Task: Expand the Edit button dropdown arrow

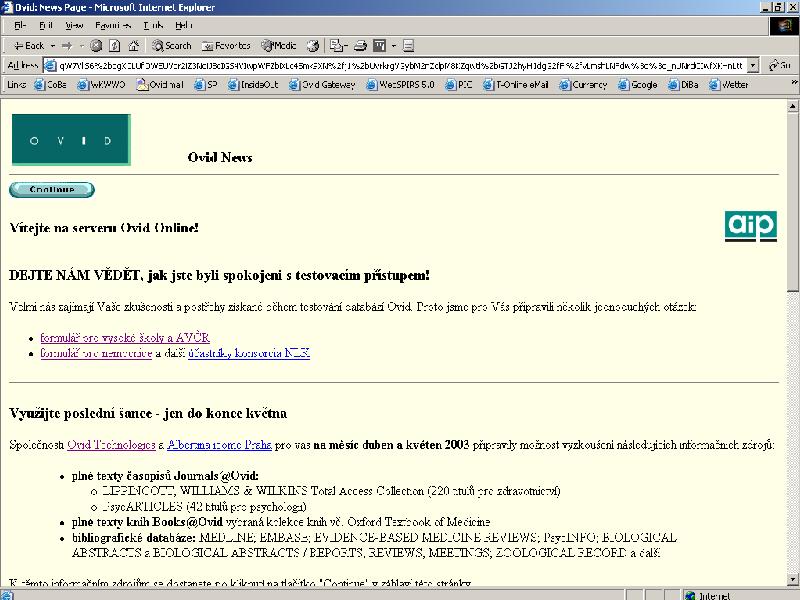Action: point(393,46)
